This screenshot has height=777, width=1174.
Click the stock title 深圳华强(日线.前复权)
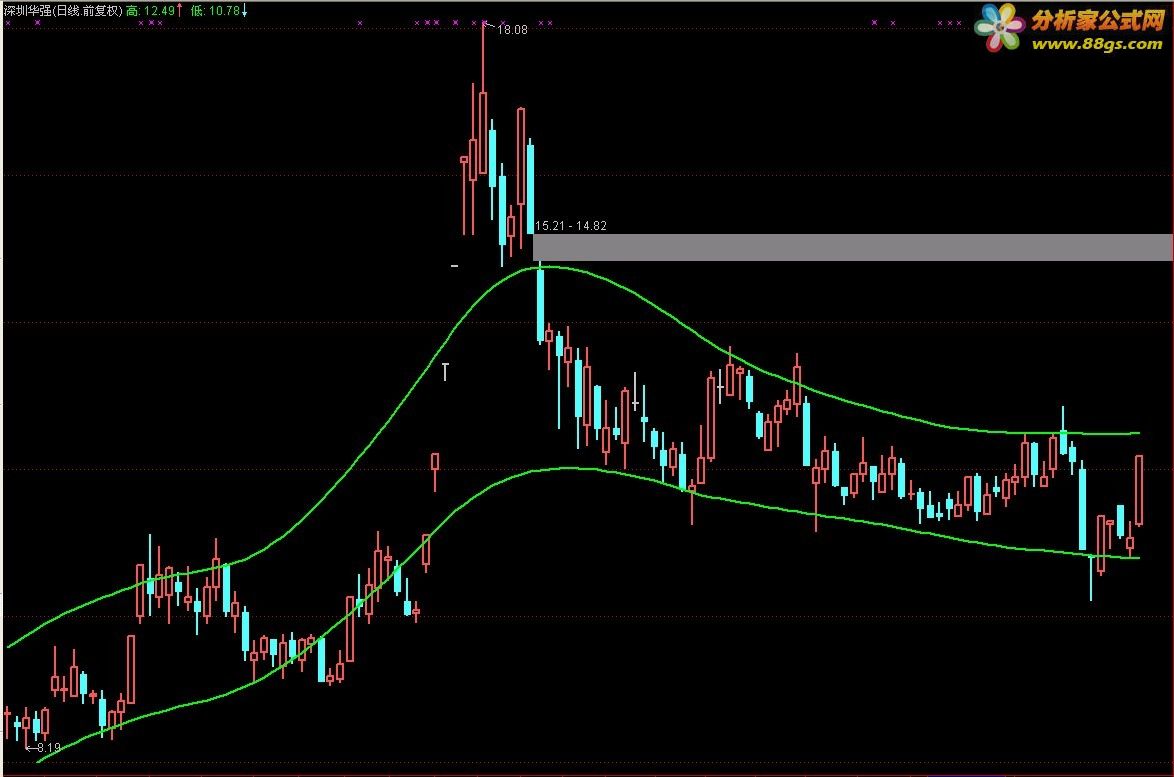pyautogui.click(x=63, y=10)
